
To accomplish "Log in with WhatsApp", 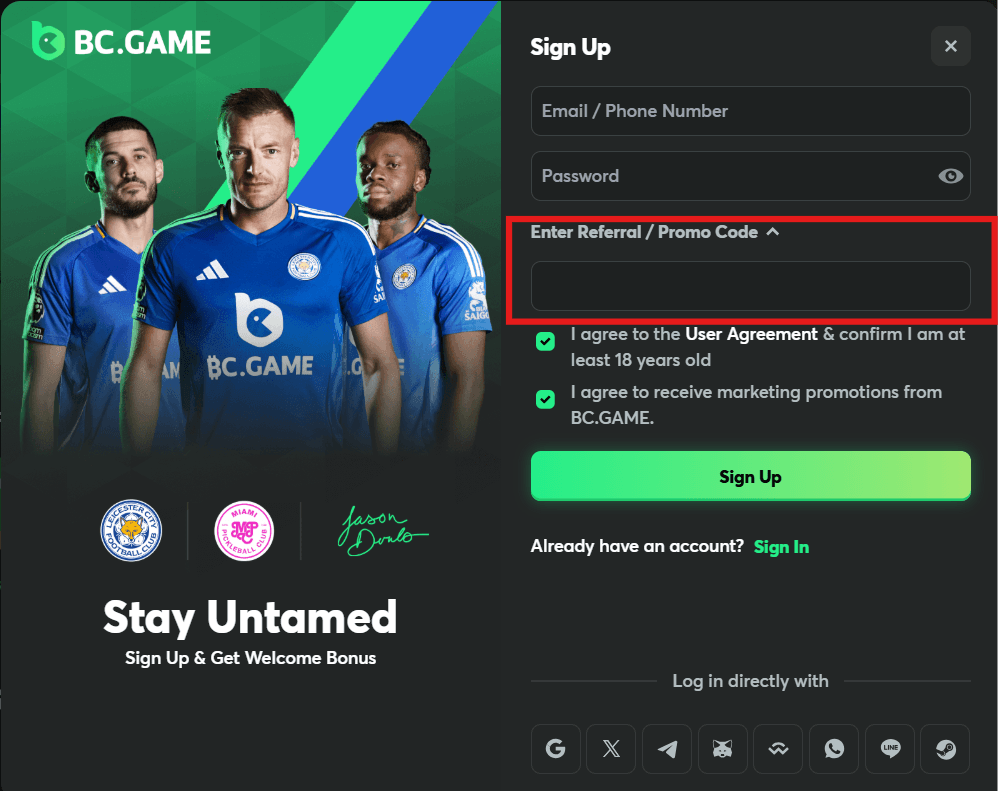I will coord(834,749).
